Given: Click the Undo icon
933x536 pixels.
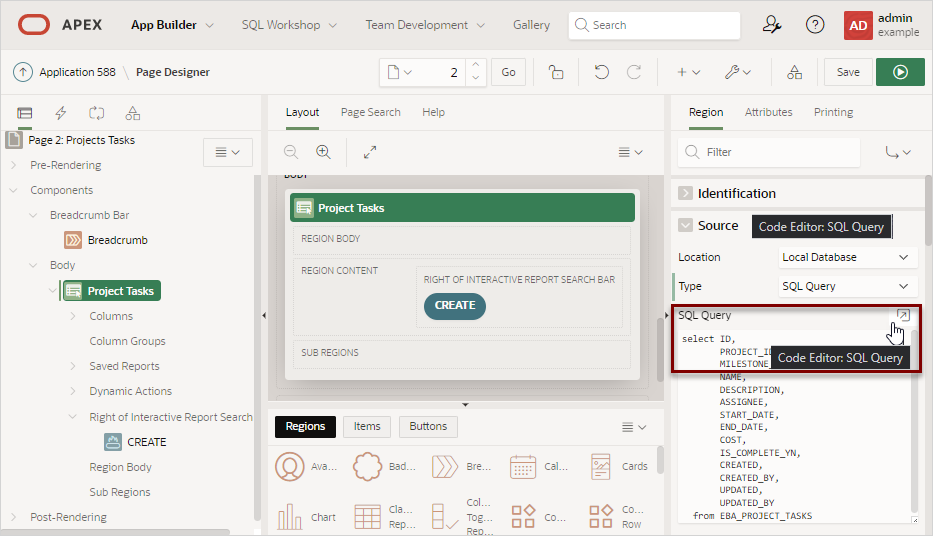Looking at the screenshot, I should [602, 72].
